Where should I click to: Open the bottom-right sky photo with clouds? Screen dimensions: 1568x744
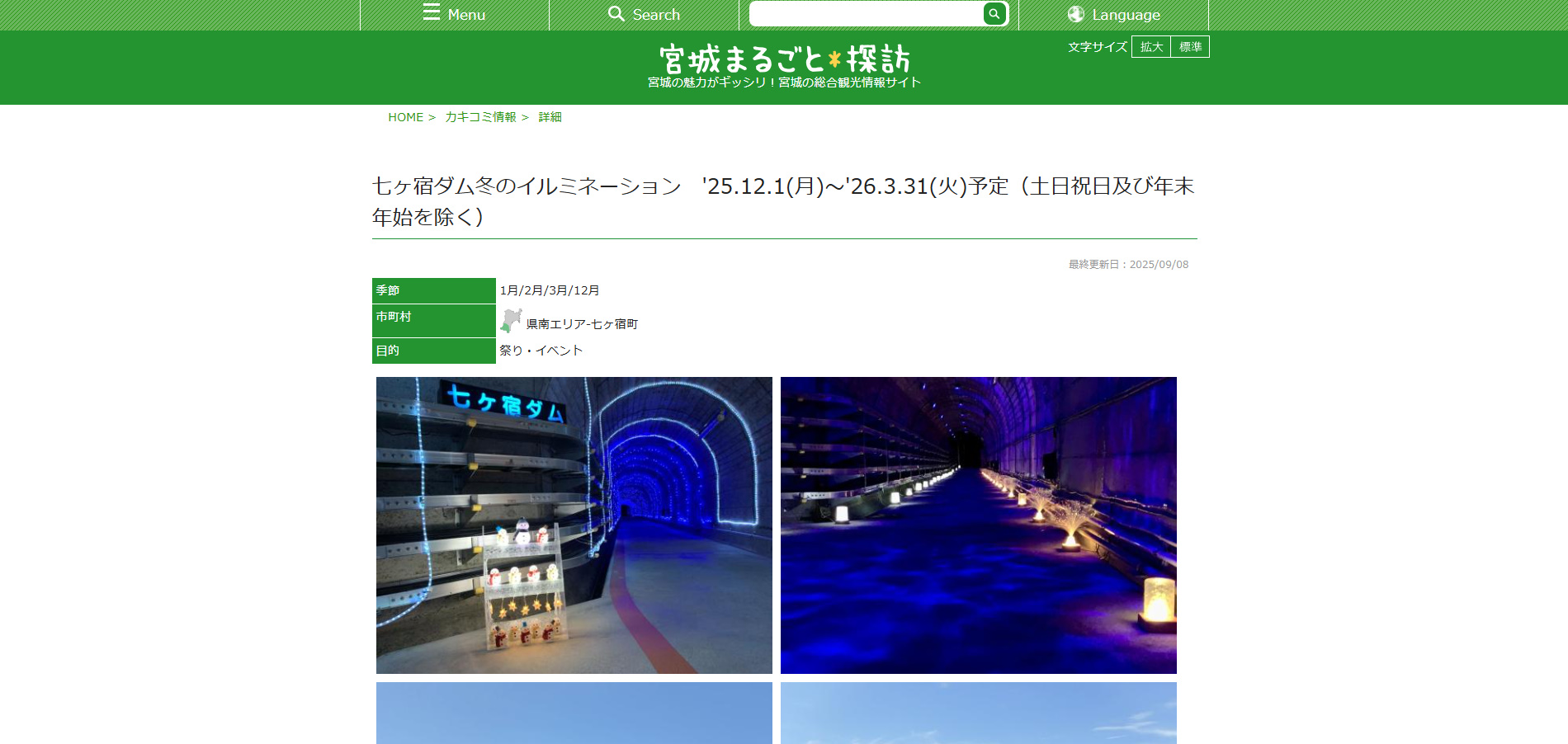click(978, 713)
